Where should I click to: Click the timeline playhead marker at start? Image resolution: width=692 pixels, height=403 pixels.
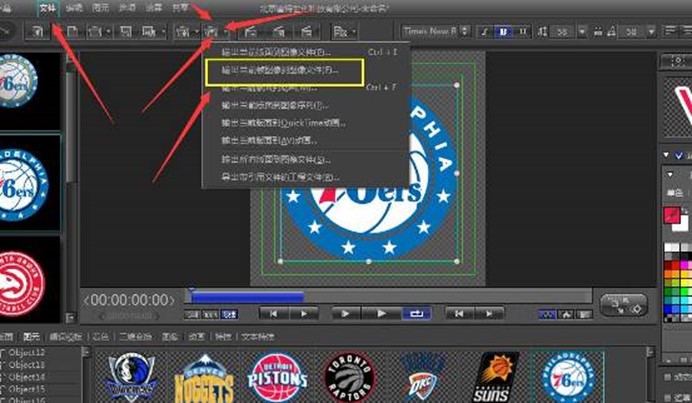click(191, 290)
